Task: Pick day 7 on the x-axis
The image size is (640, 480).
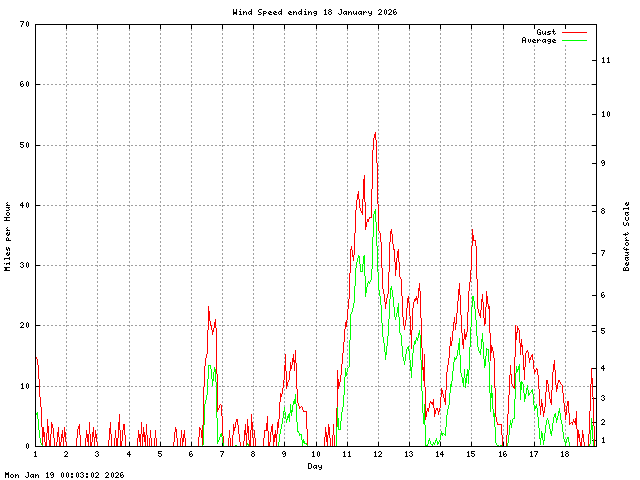Action: pos(222,455)
